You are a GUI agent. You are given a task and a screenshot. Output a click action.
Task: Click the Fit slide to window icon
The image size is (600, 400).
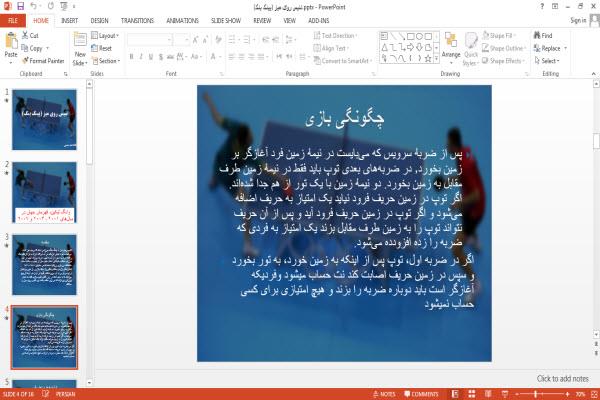594,394
